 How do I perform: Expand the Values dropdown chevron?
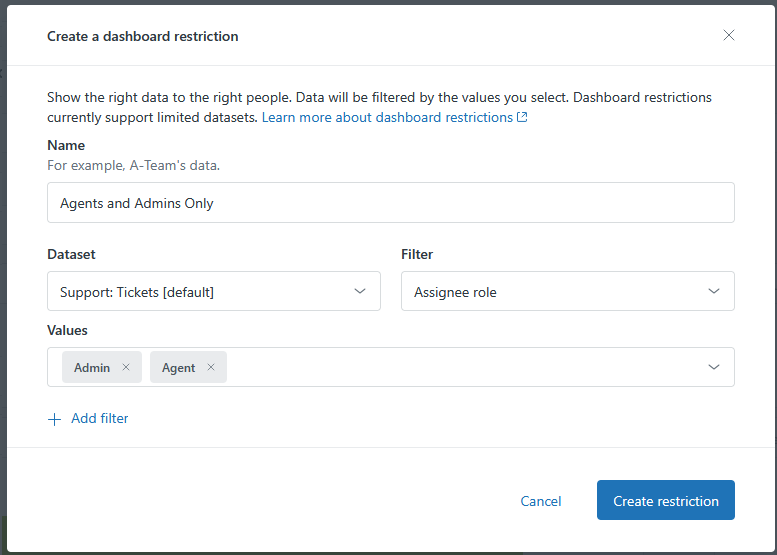coord(714,367)
